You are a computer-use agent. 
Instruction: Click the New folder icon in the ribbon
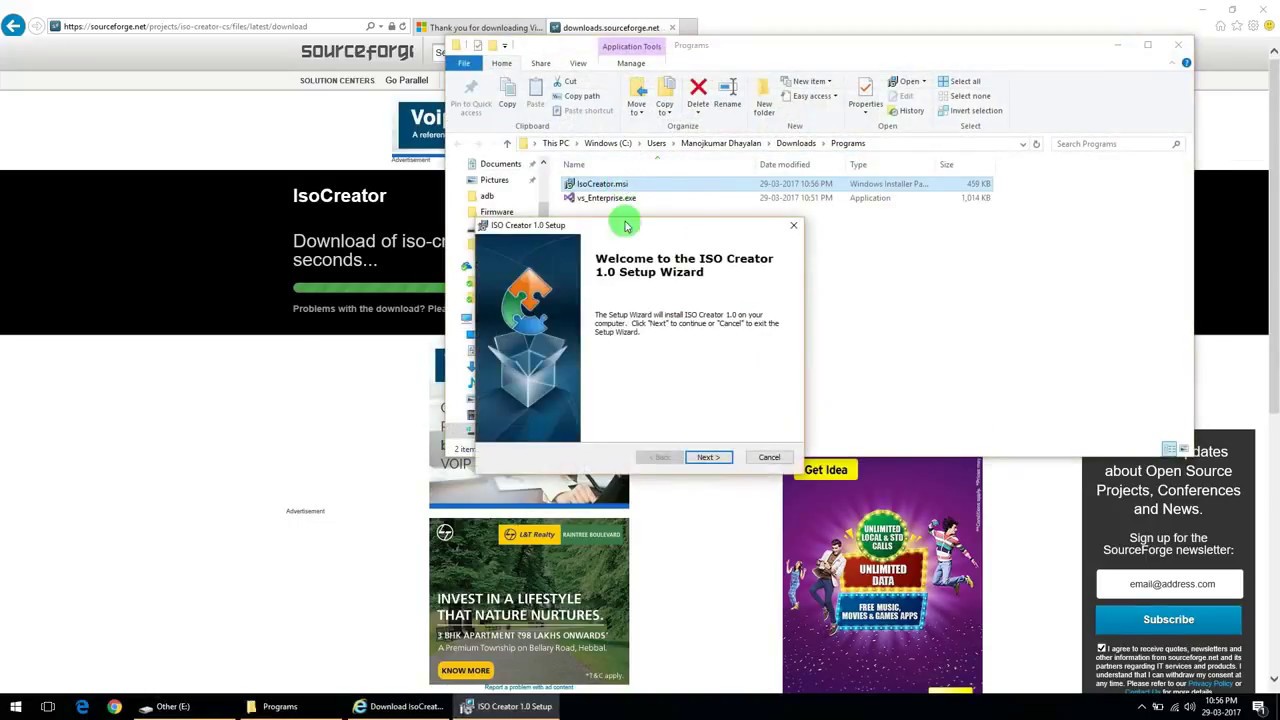(x=764, y=97)
